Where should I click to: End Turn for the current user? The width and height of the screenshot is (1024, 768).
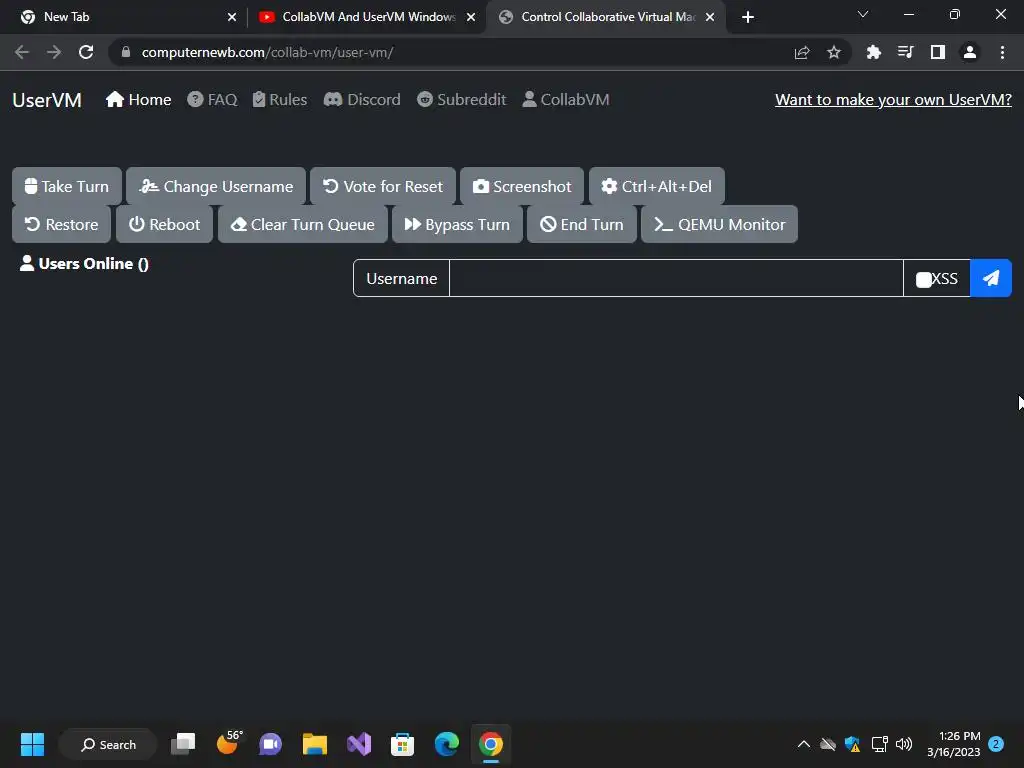[x=582, y=224]
